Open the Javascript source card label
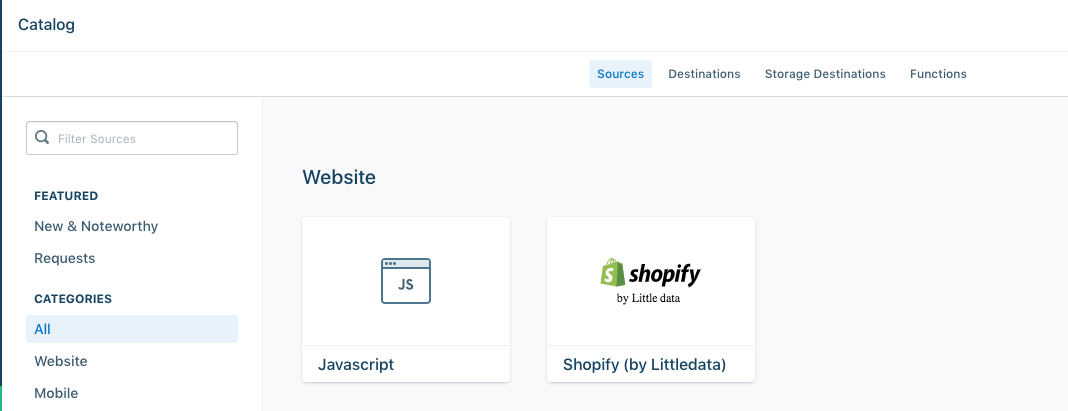The width and height of the screenshot is (1068, 411). (x=356, y=364)
